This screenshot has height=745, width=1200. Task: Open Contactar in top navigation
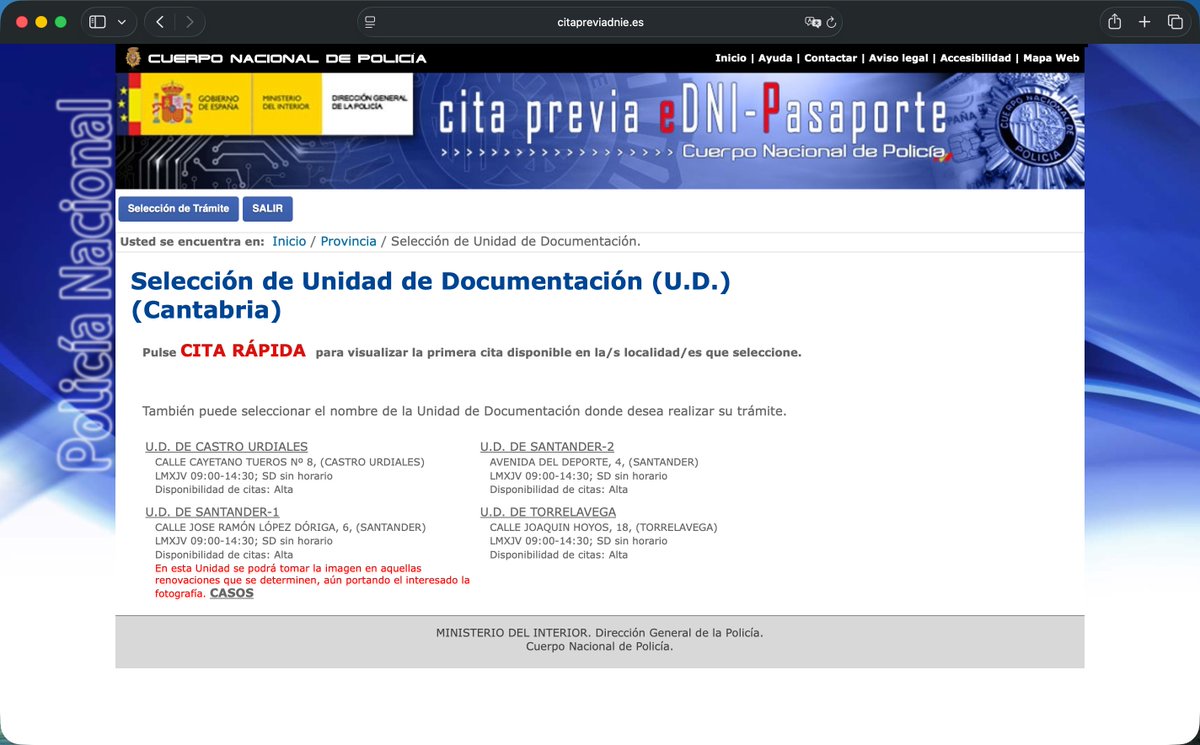pos(830,58)
